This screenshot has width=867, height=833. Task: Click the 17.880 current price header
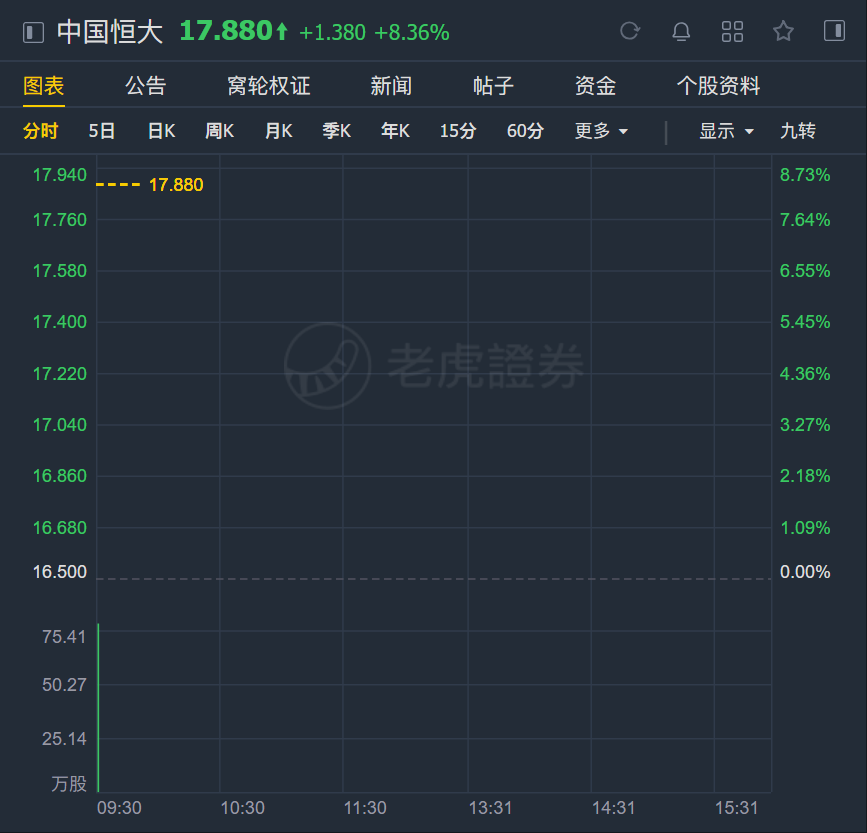226,31
